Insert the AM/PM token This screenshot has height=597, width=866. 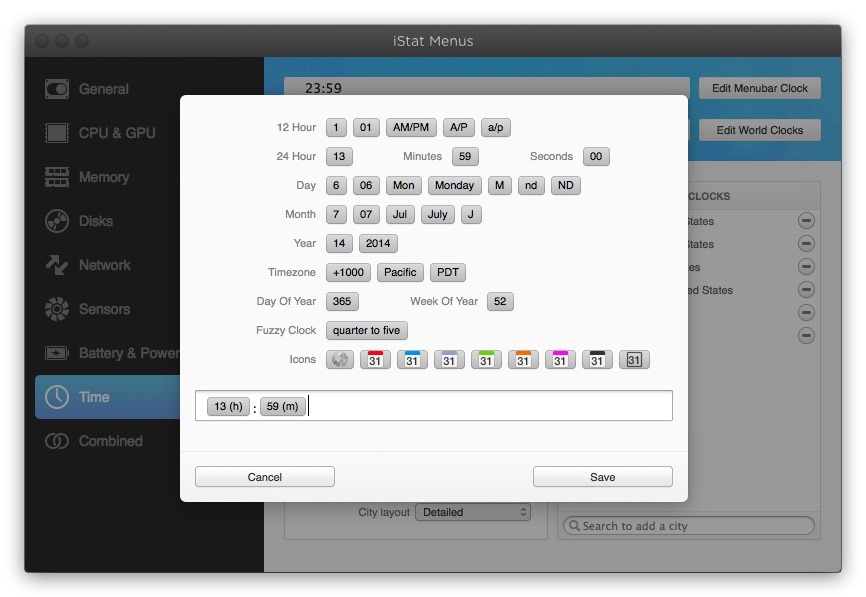coord(411,127)
